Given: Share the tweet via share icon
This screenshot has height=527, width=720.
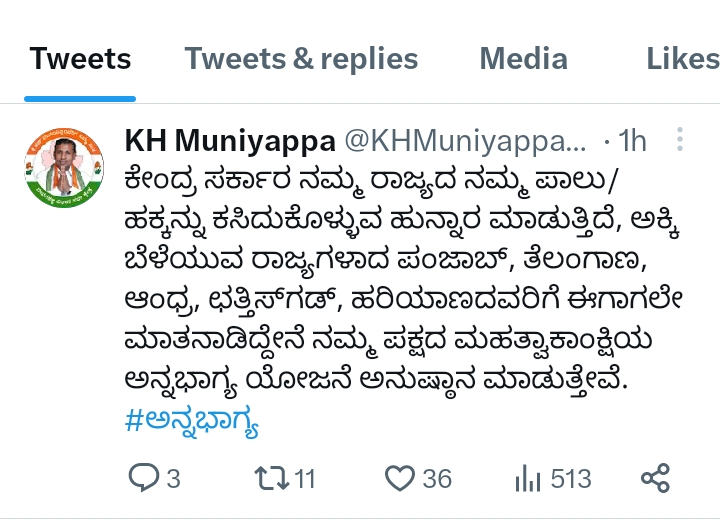Looking at the screenshot, I should tap(656, 478).
